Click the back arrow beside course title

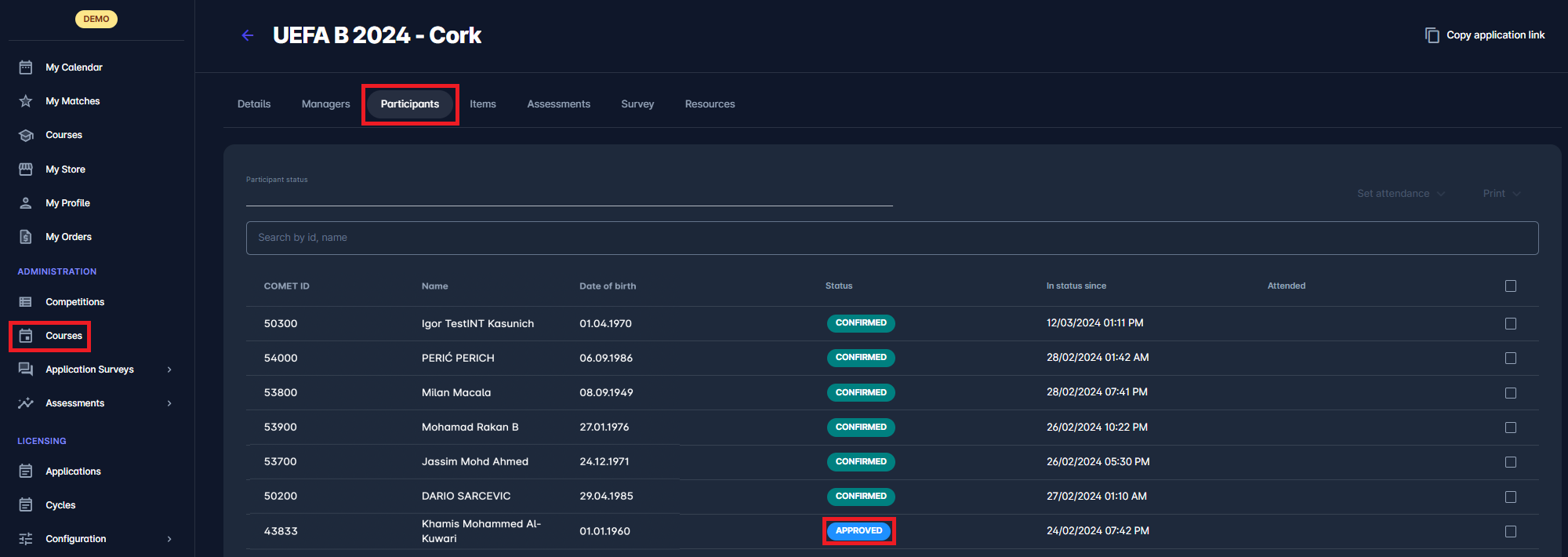(248, 35)
